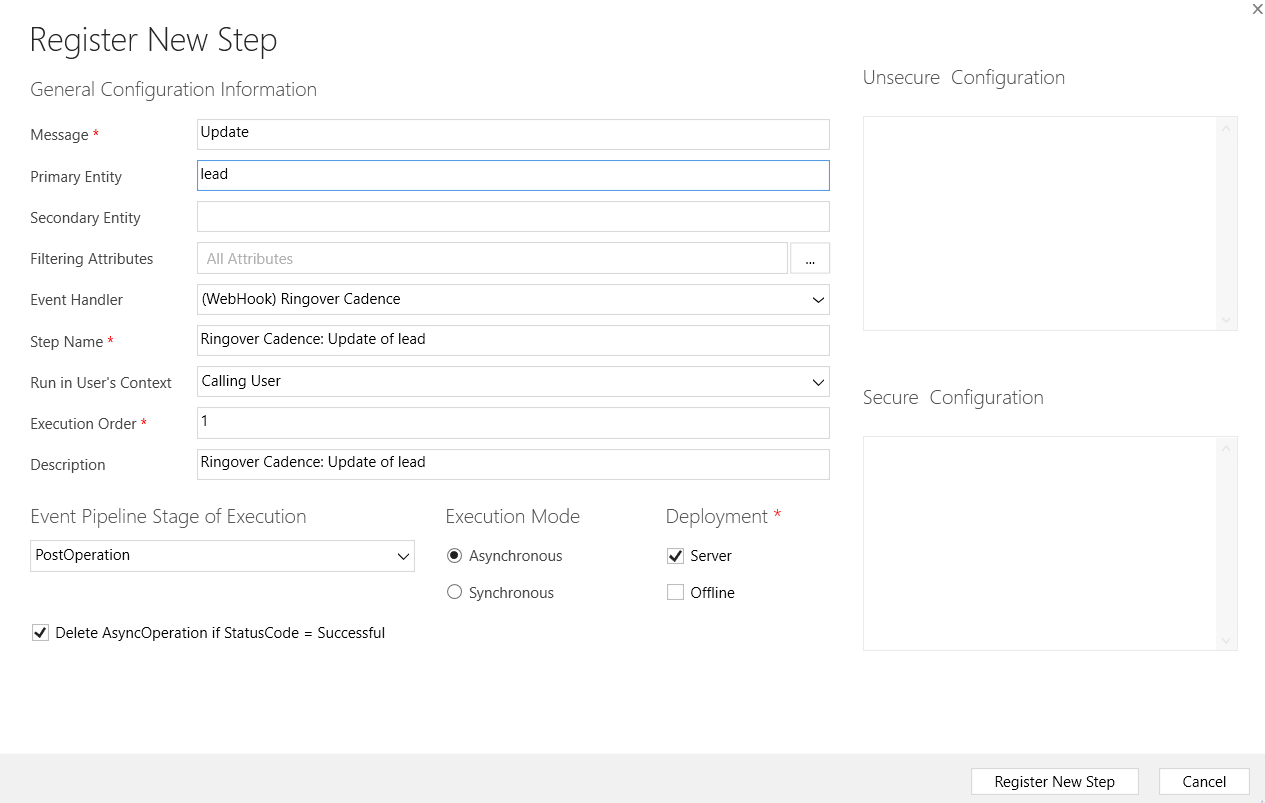Click Secure Configuration scrollbar up arrow
Screen dimensions: 1265x803
(x=1226, y=448)
